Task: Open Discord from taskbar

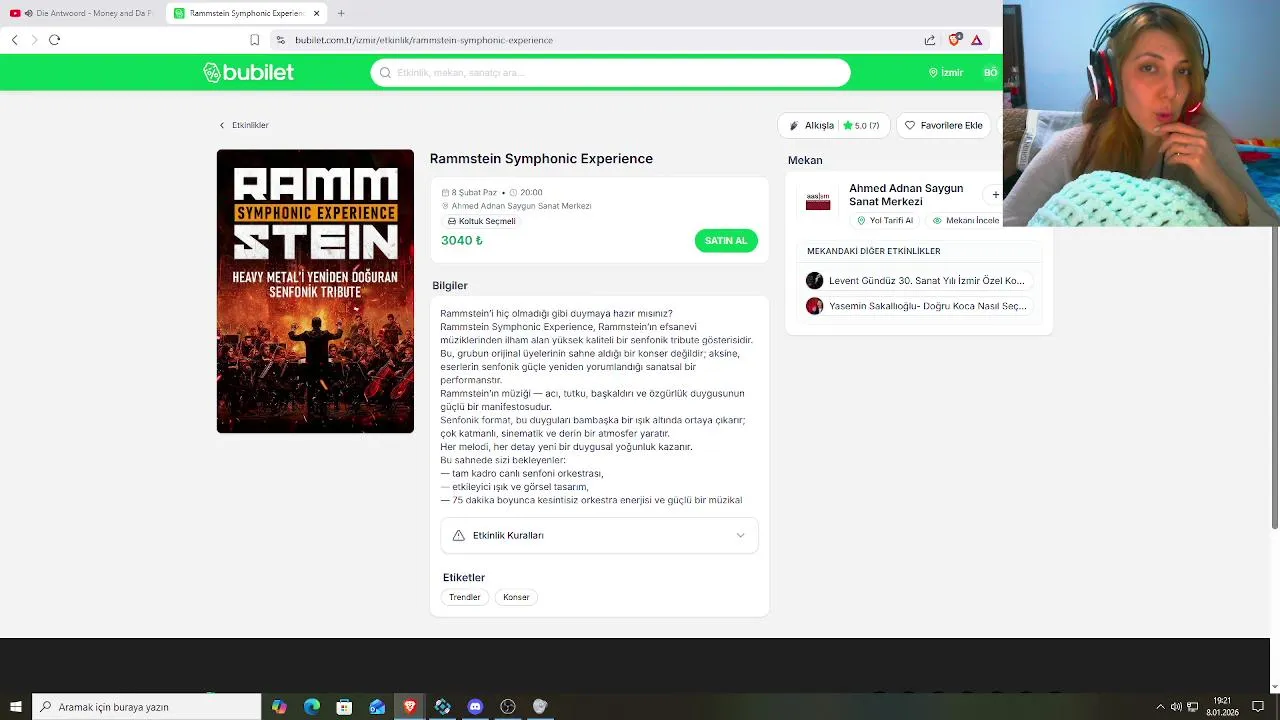Action: point(475,707)
